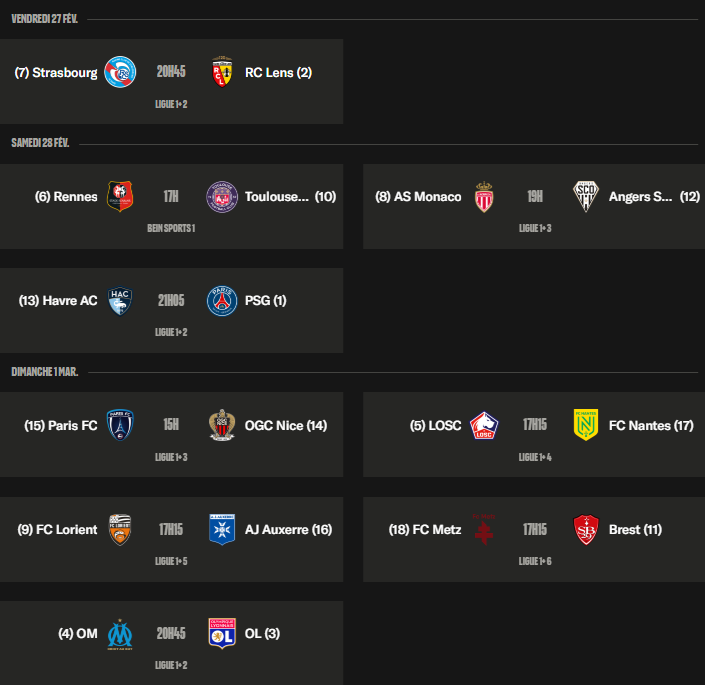Open the FC Nantes yellow crest
Viewport: 705px width, 685px height.
[586, 425]
